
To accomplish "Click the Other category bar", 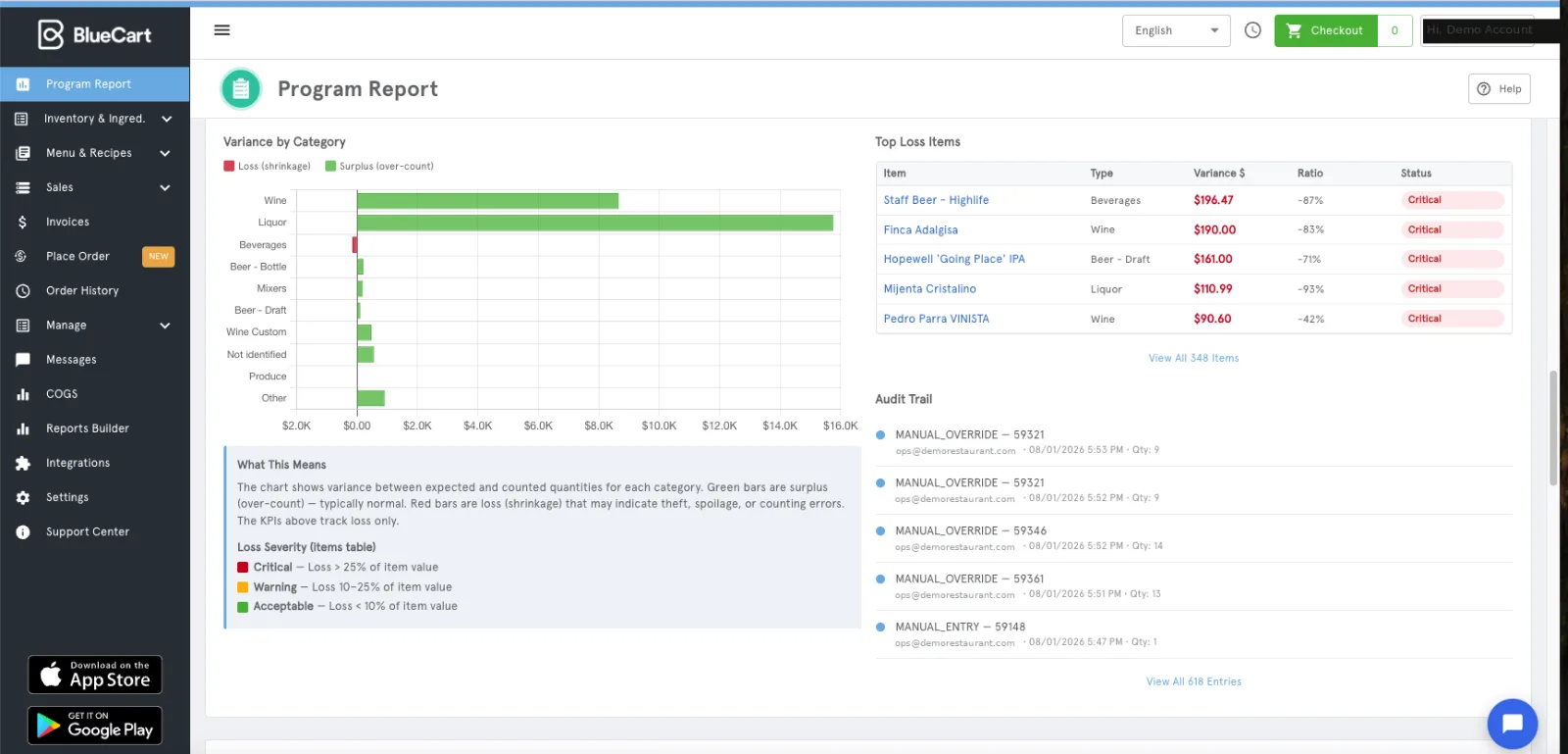I will pyautogui.click(x=370, y=398).
